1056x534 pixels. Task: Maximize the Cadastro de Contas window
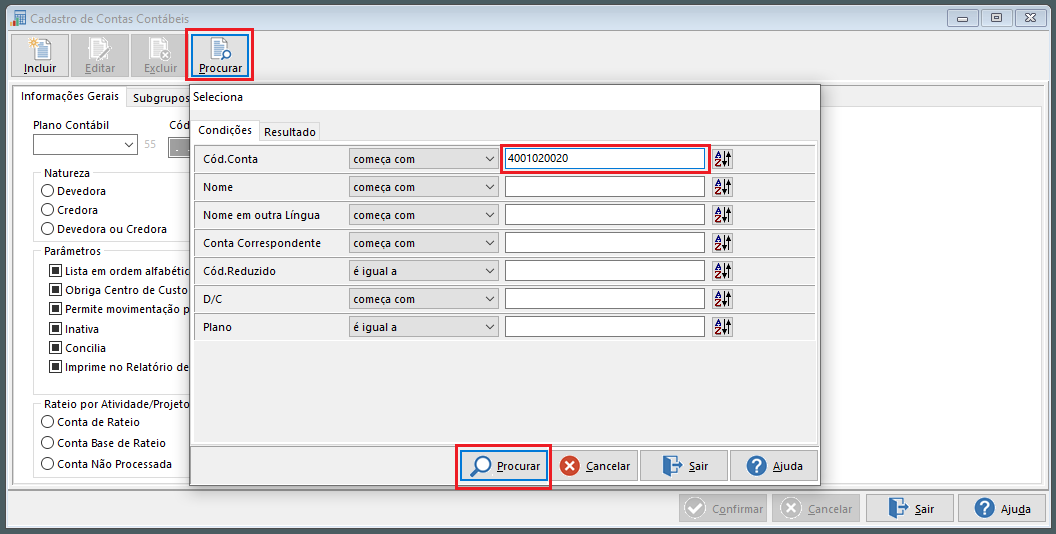[996, 18]
